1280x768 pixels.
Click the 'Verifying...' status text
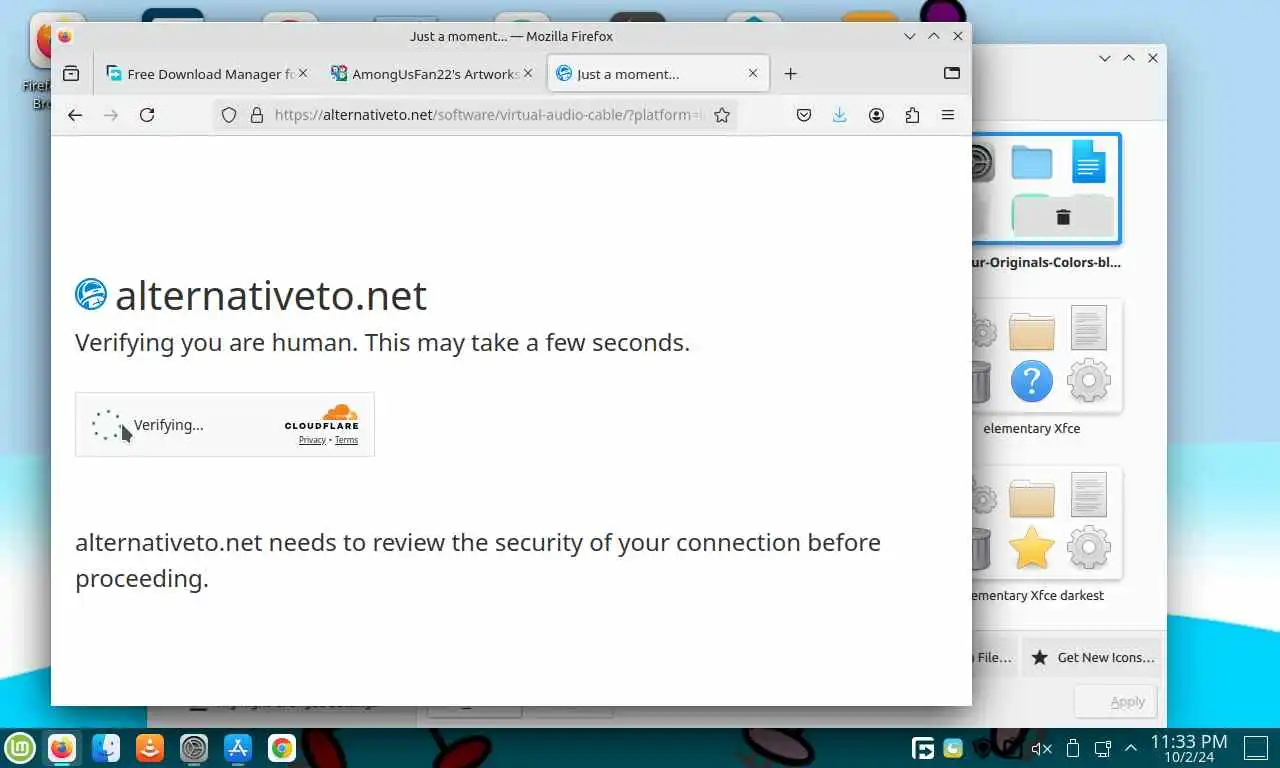168,425
